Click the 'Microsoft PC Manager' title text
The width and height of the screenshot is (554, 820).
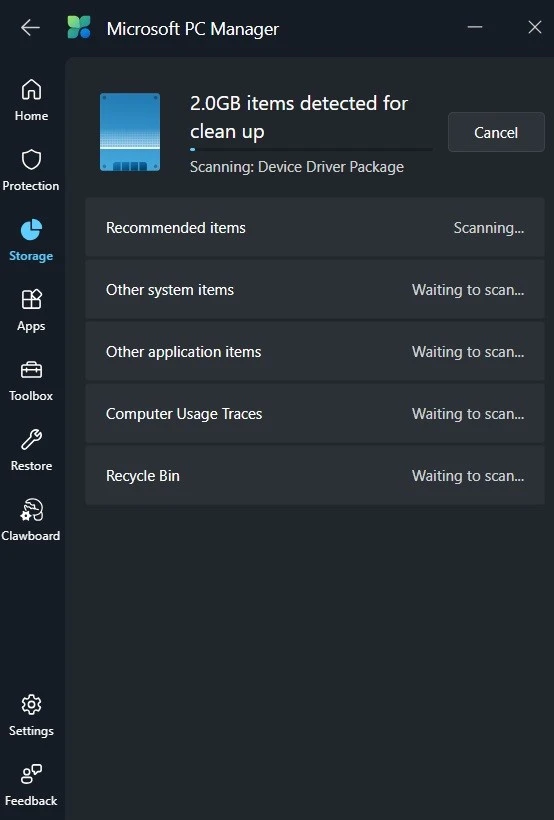point(193,29)
